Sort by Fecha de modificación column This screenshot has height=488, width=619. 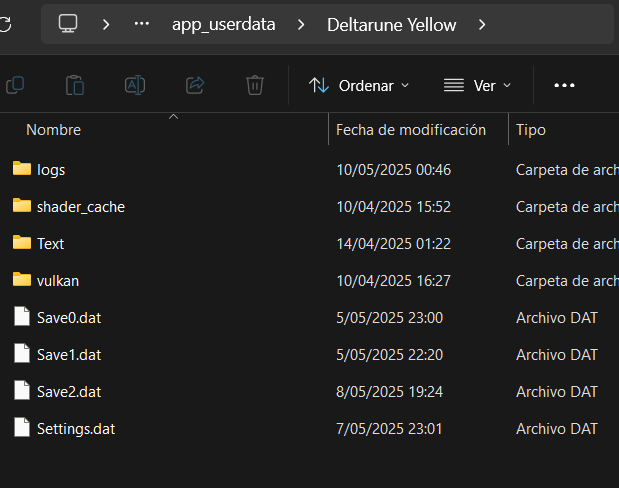click(411, 130)
